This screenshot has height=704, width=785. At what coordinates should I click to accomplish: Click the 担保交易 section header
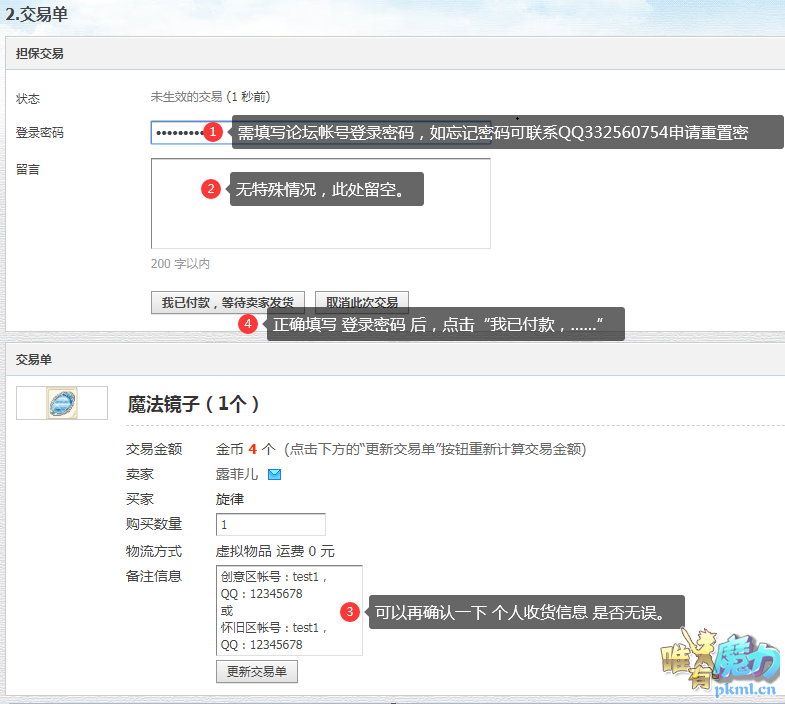[40, 54]
